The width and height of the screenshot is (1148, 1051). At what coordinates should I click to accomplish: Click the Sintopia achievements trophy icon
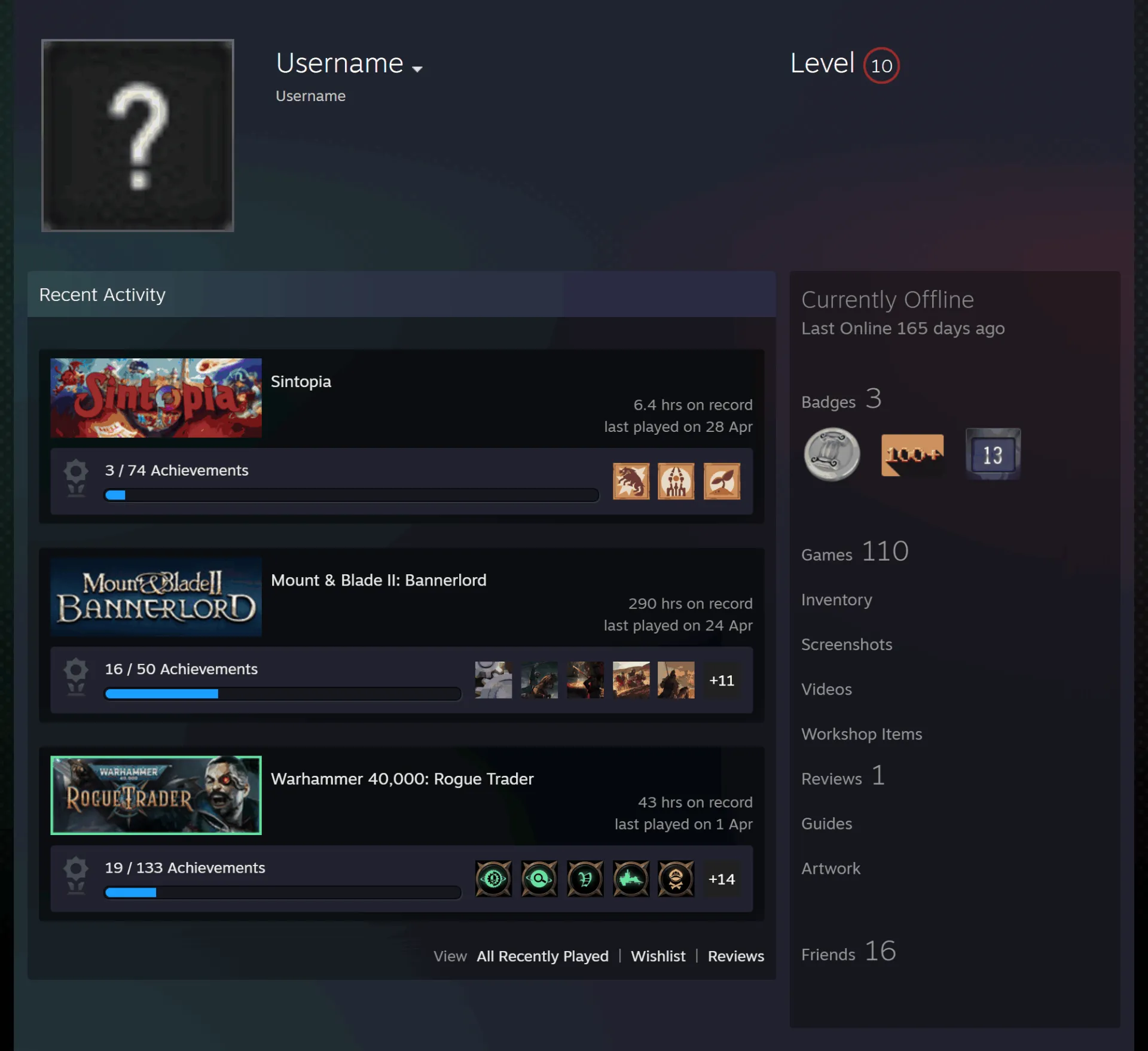pyautogui.click(x=76, y=478)
